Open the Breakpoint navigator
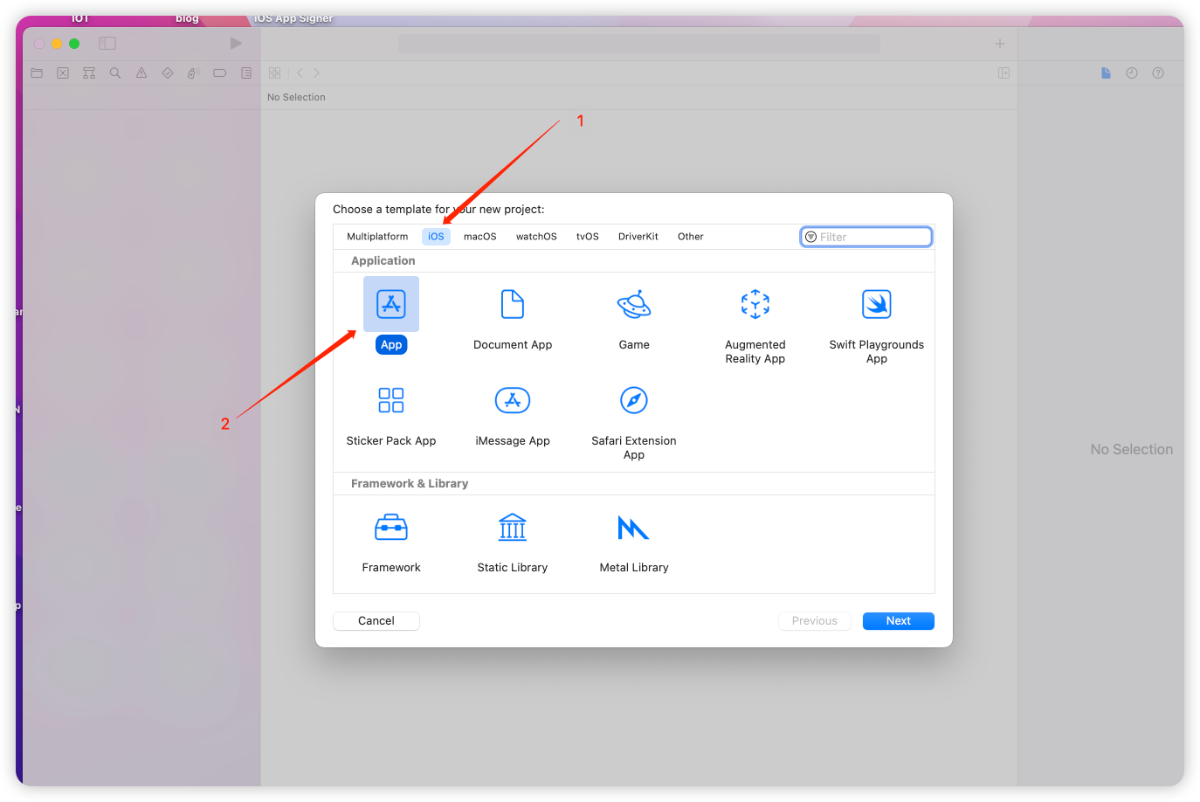The width and height of the screenshot is (1200, 802). coord(219,73)
